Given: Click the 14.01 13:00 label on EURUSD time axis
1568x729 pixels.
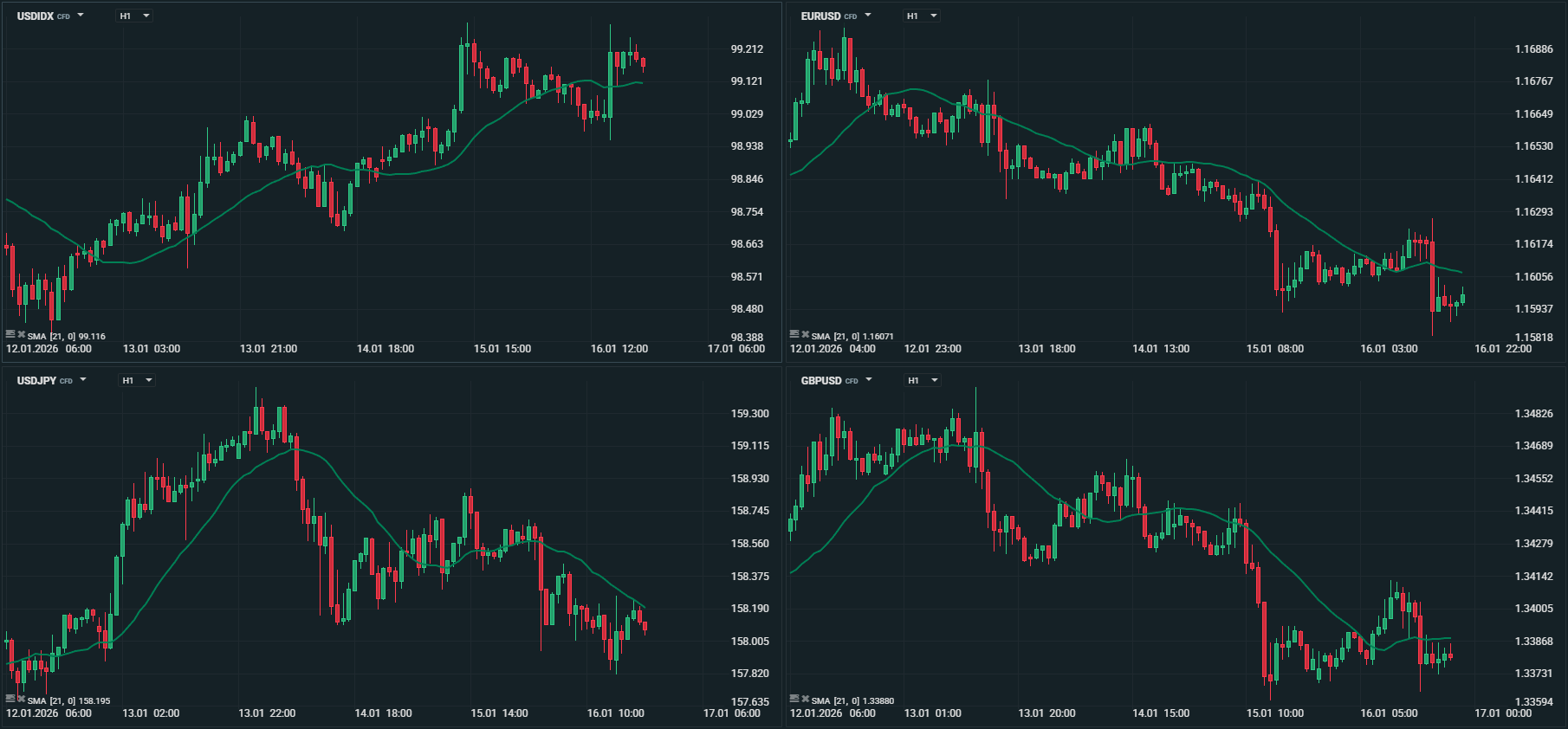Looking at the screenshot, I should [x=1160, y=349].
